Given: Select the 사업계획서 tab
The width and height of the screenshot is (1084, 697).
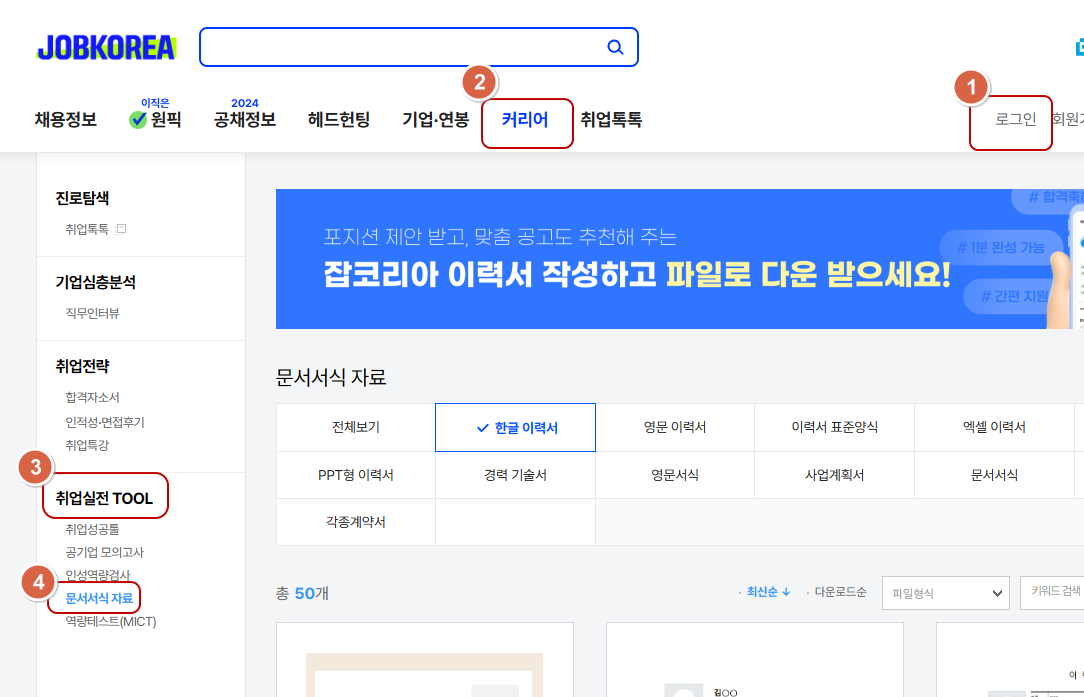Looking at the screenshot, I should click(834, 475).
